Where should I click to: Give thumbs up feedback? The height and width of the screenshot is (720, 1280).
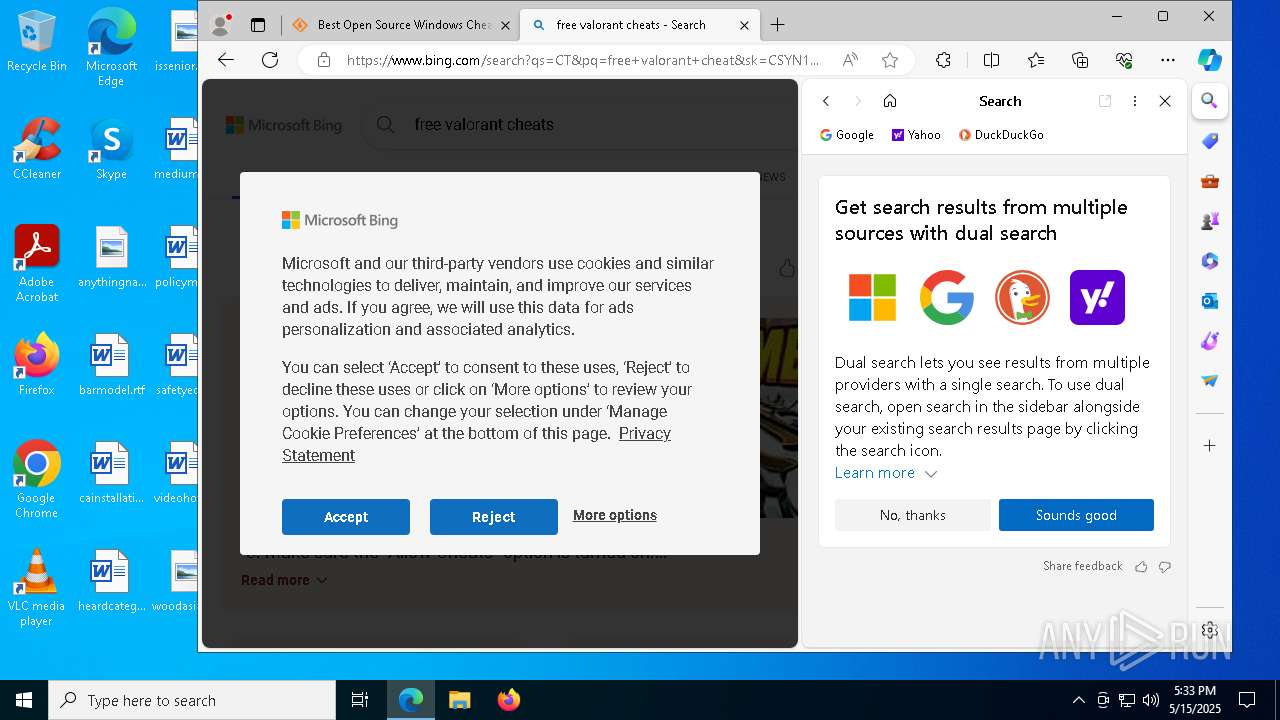1141,566
